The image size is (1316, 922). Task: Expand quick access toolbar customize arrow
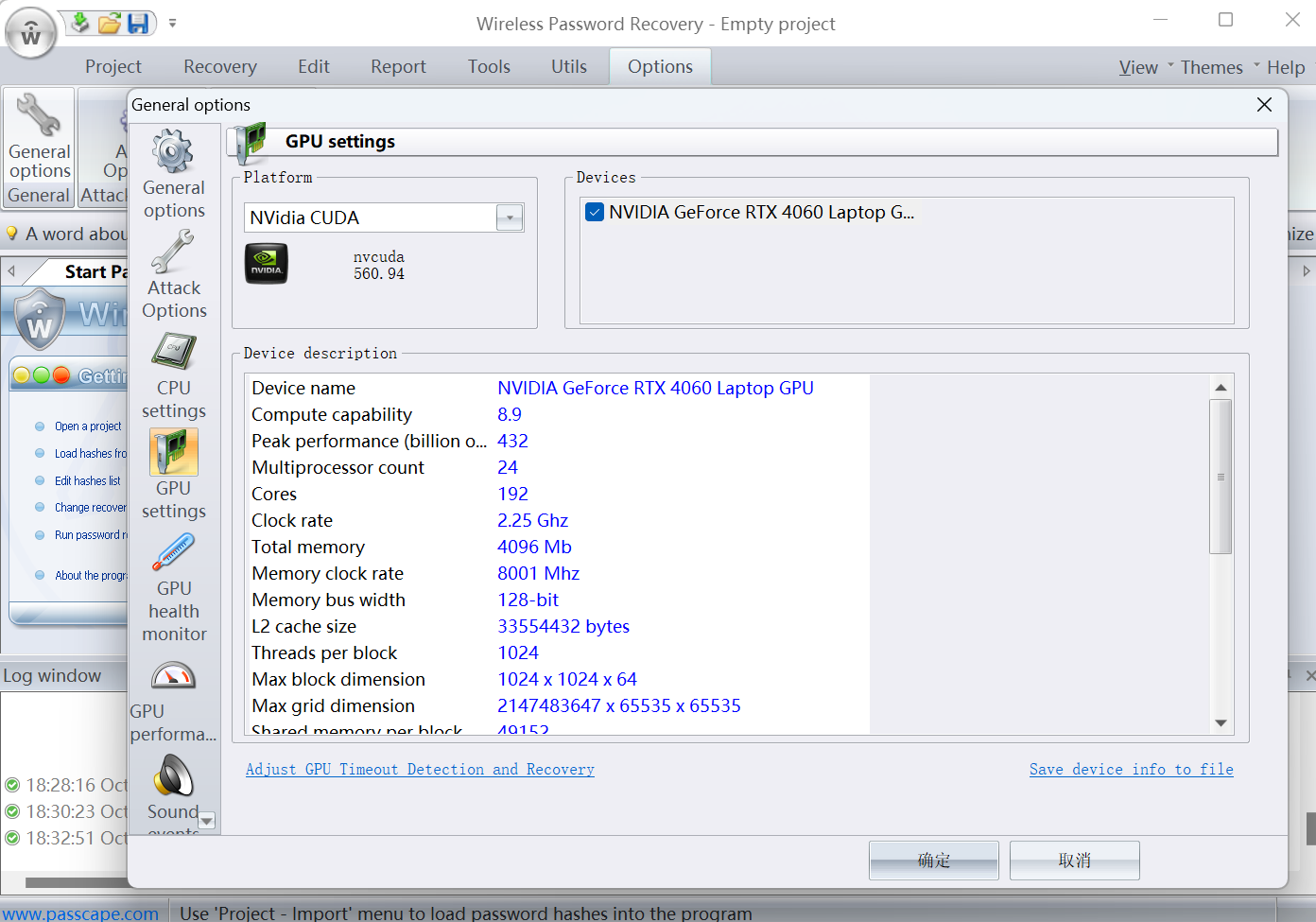click(172, 23)
